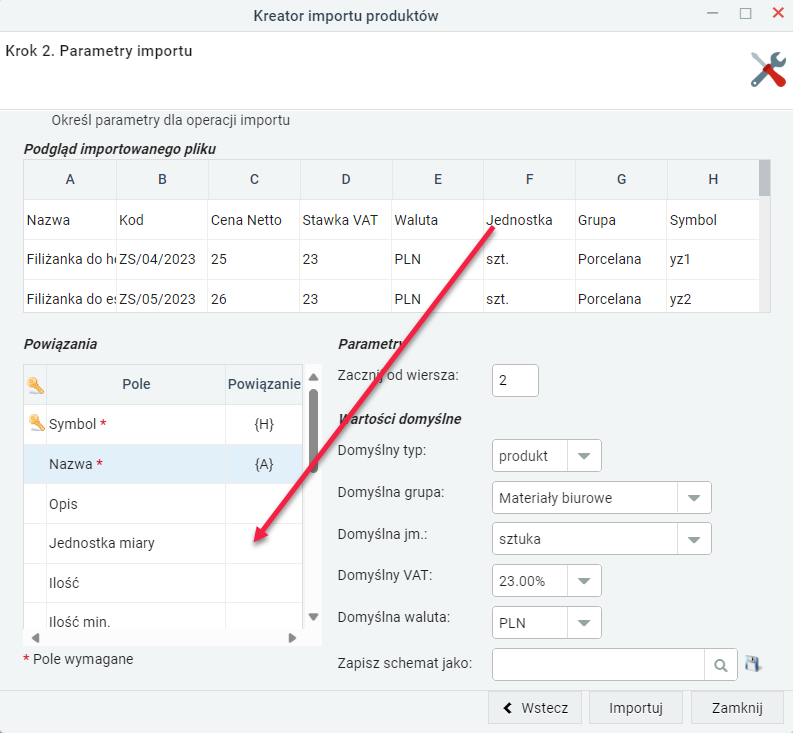The image size is (793, 733).
Task: Select the Ilość field row
Action: click(163, 583)
